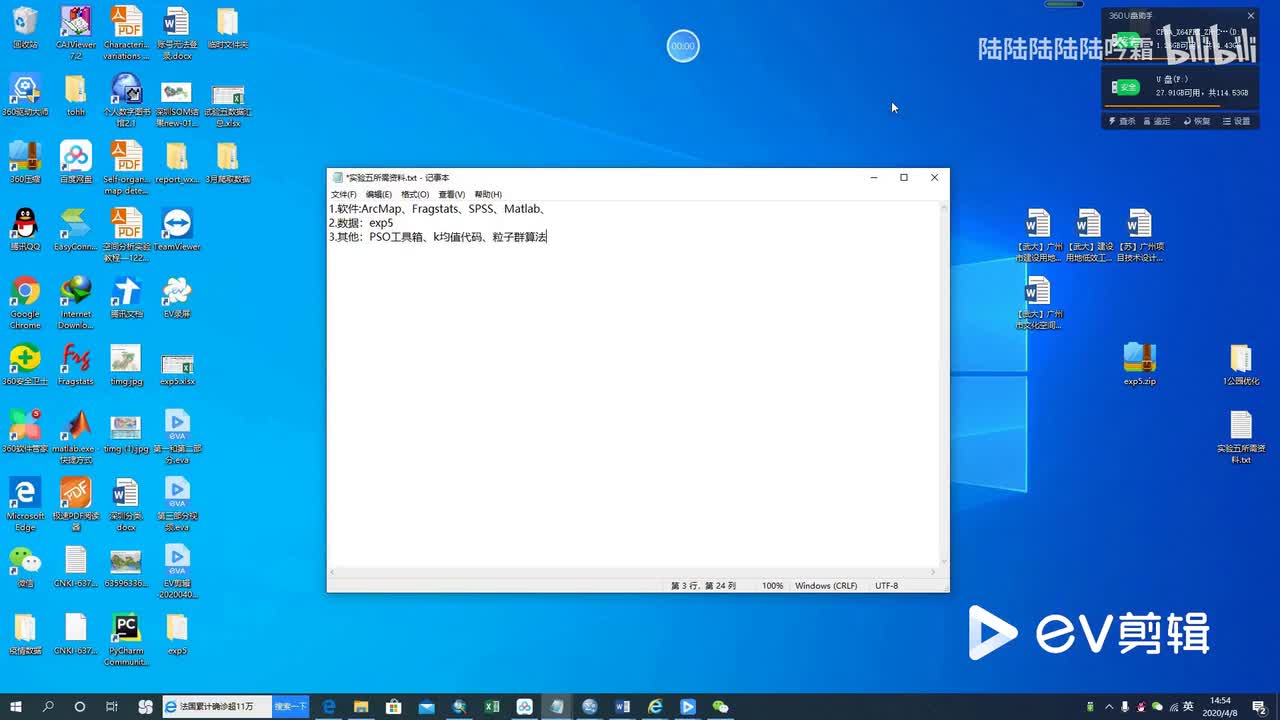Click the UTF-8 encoding status in Notepad
Viewport: 1280px width, 720px height.
click(887, 586)
